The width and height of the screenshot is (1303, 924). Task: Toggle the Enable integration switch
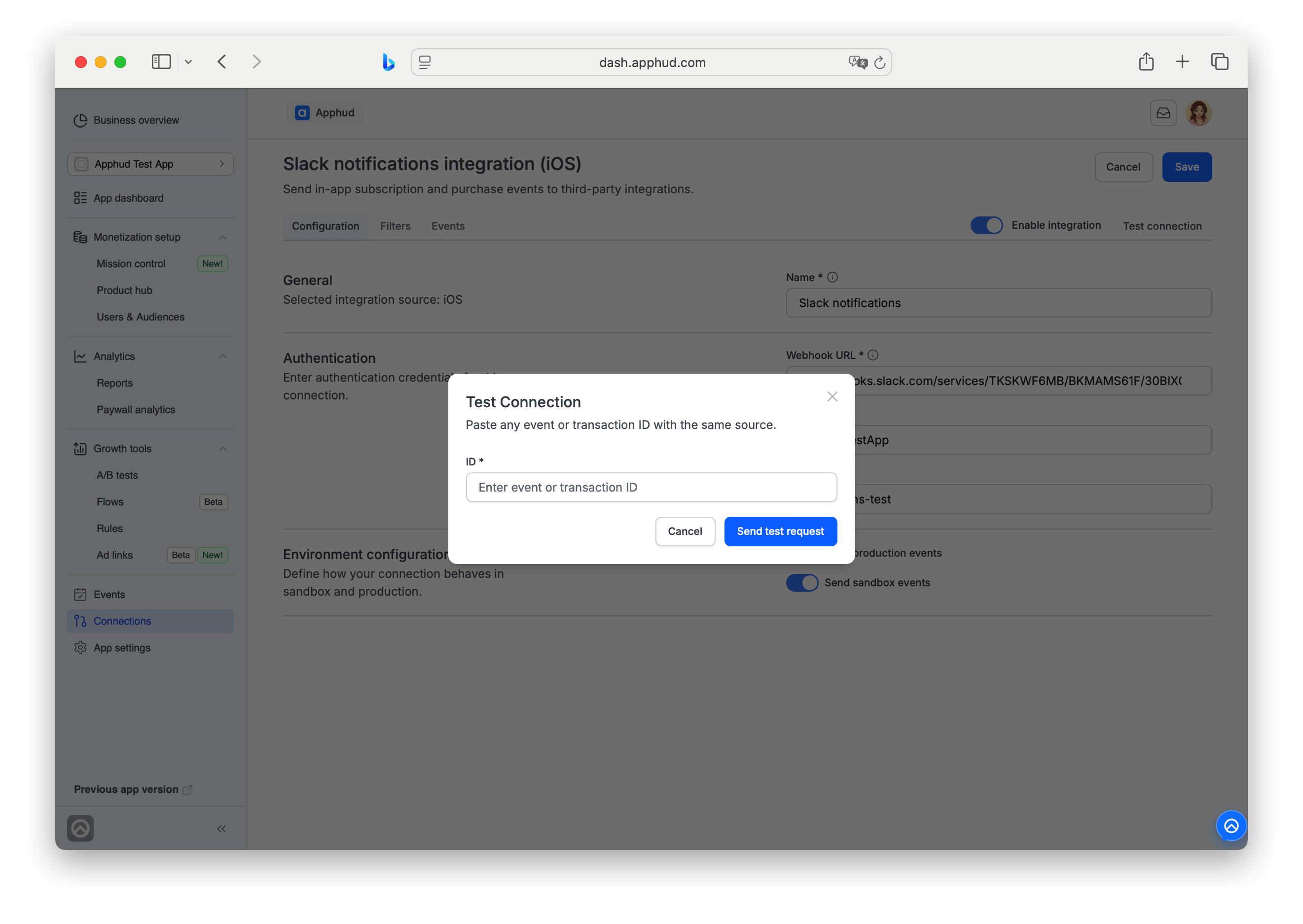(986, 225)
